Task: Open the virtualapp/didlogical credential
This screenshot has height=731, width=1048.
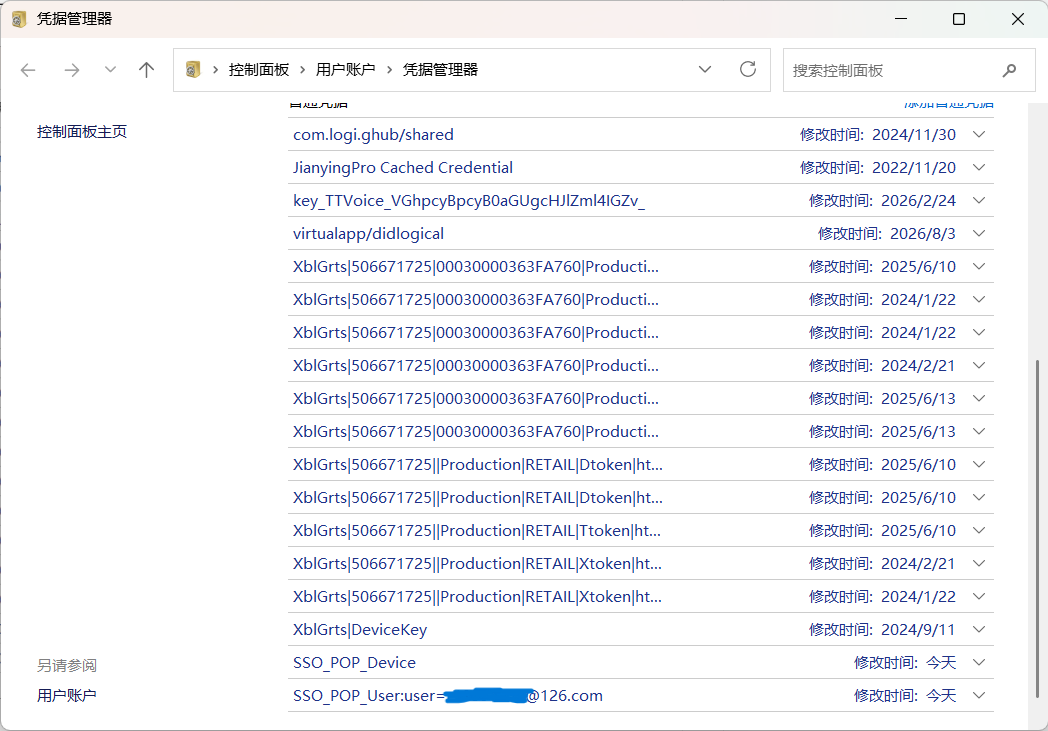Action: [x=368, y=234]
